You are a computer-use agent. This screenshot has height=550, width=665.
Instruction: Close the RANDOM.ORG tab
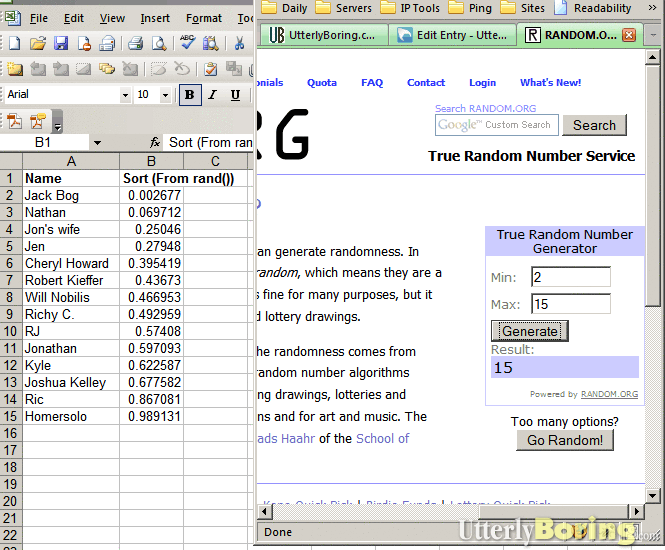click(x=629, y=35)
